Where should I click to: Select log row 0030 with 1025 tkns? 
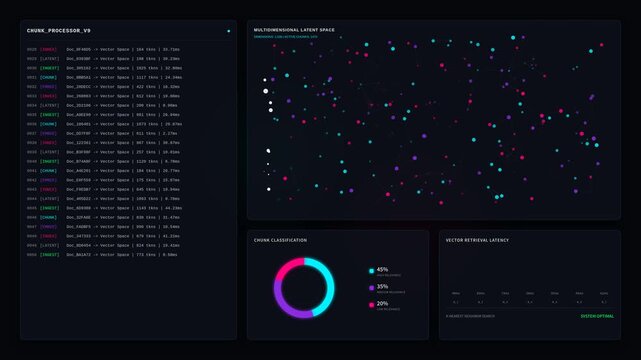[104, 68]
